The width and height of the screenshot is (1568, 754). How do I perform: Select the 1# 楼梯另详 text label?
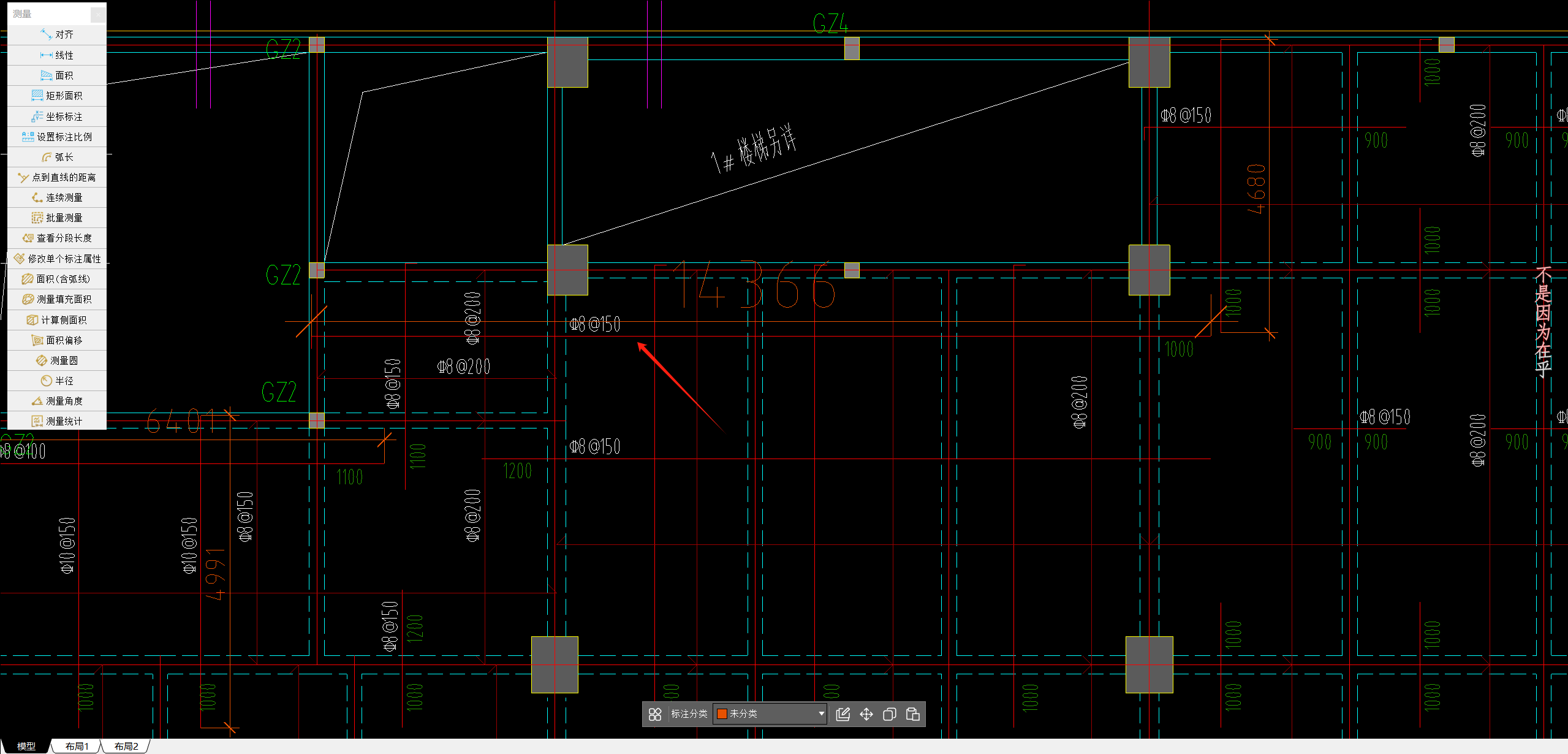(x=754, y=149)
